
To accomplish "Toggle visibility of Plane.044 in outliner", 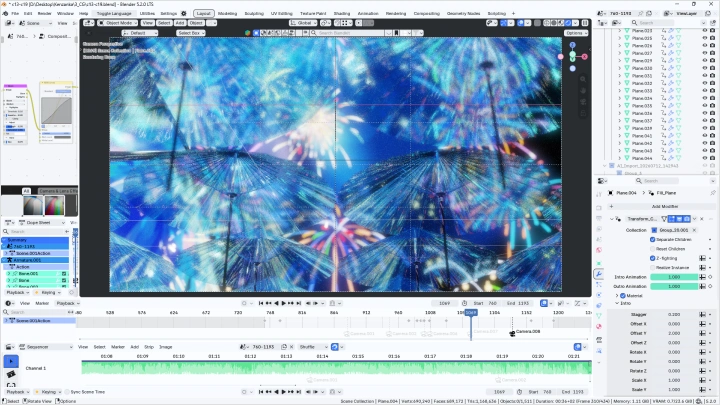I will point(705,158).
